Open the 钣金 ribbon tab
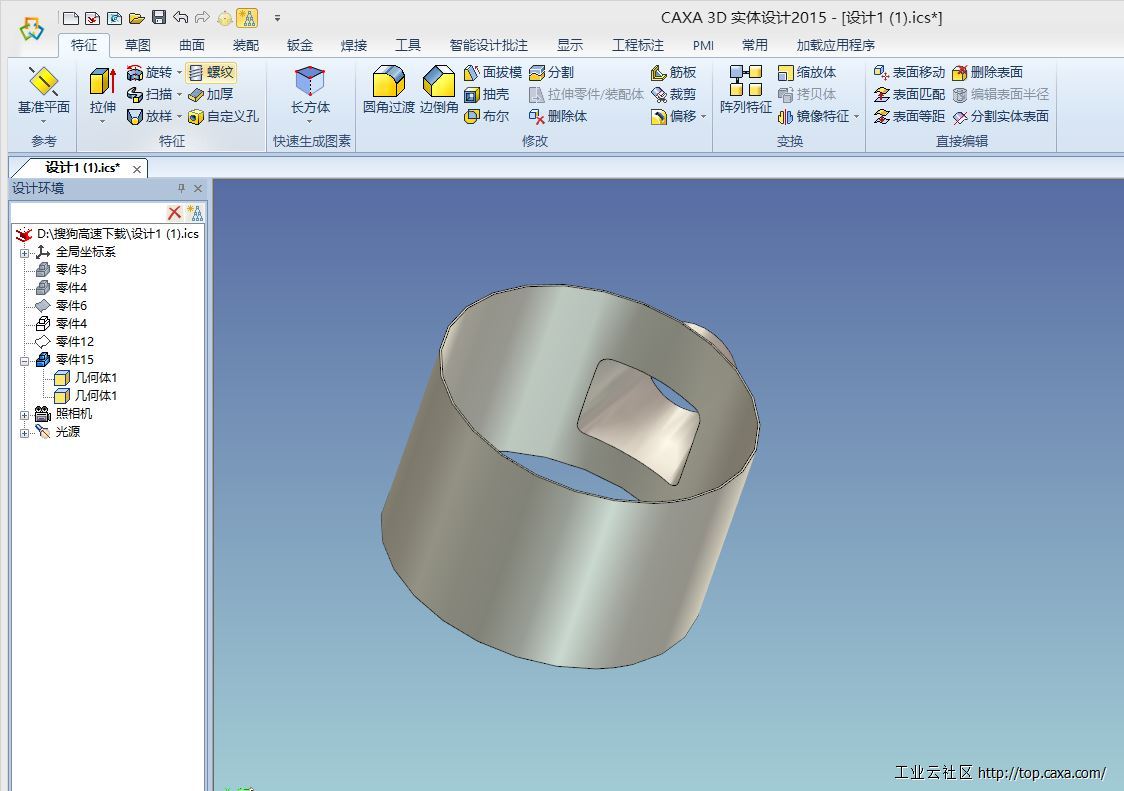This screenshot has height=791, width=1124. pos(300,45)
